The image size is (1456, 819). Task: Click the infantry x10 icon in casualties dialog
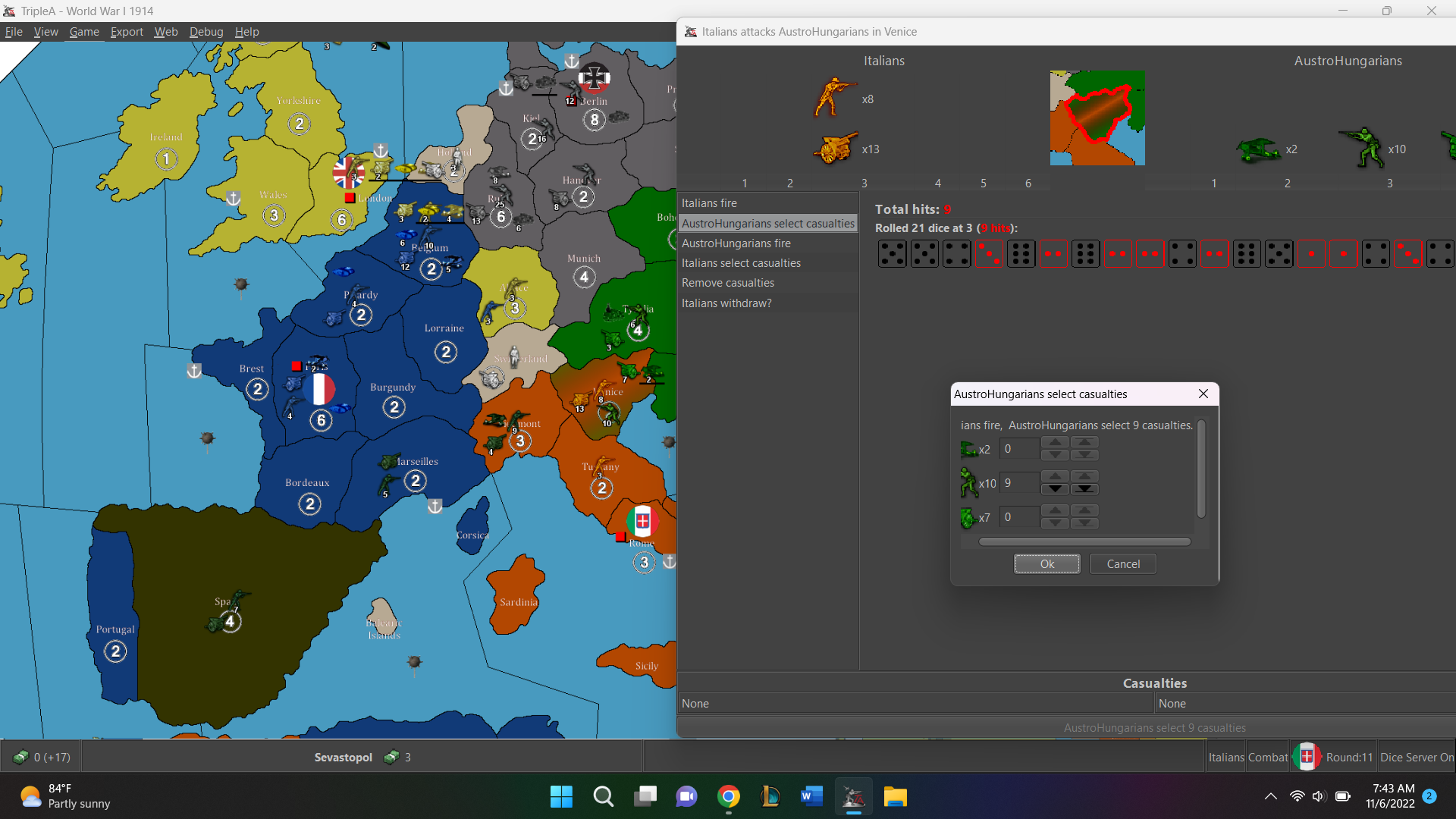[x=968, y=482]
